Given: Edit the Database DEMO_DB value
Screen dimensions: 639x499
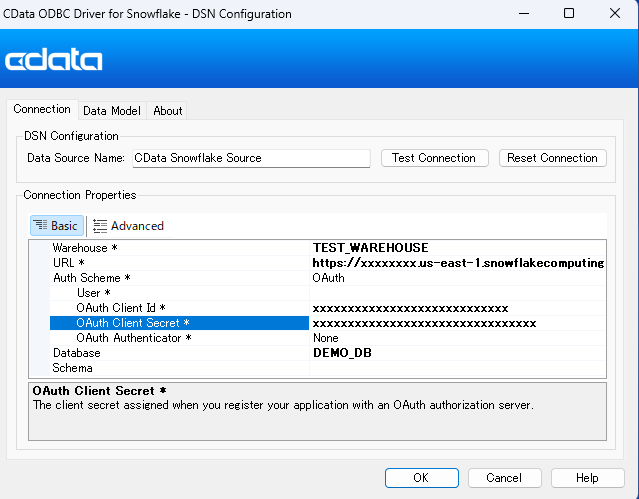Looking at the screenshot, I should click(457, 353).
